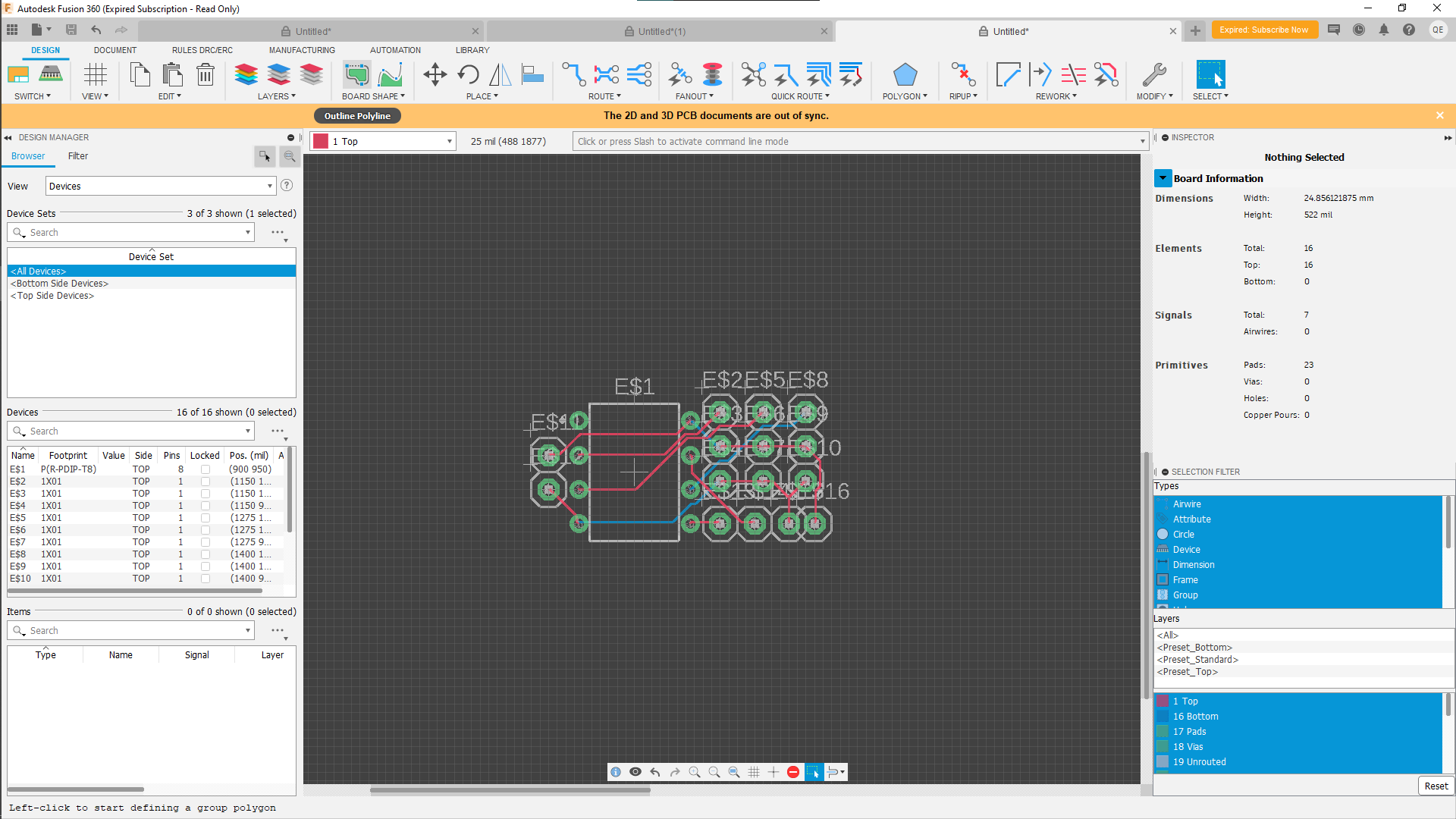
Task: Expand the Top Side Devices set
Action: 51,295
